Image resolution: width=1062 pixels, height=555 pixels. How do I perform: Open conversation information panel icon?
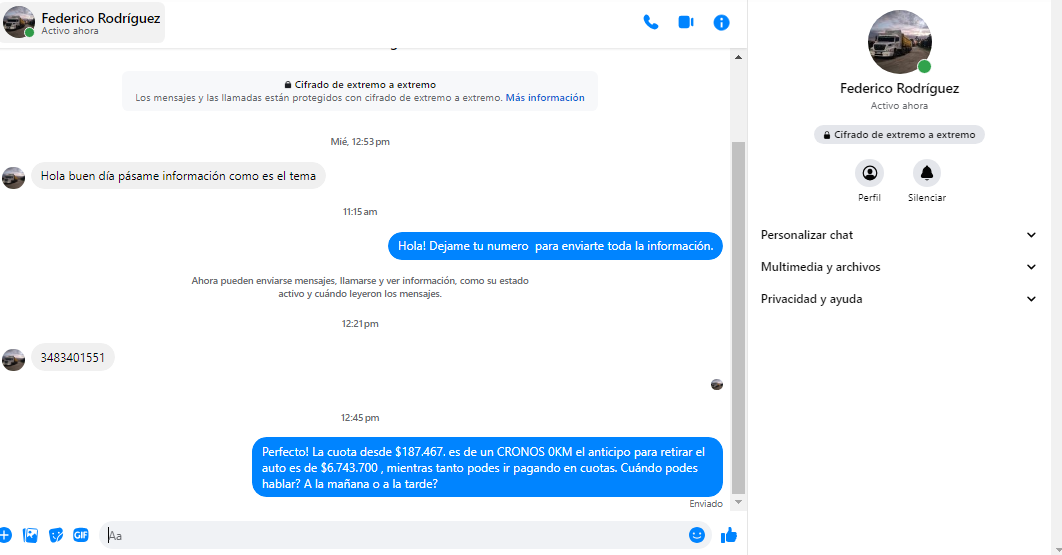[x=721, y=22]
